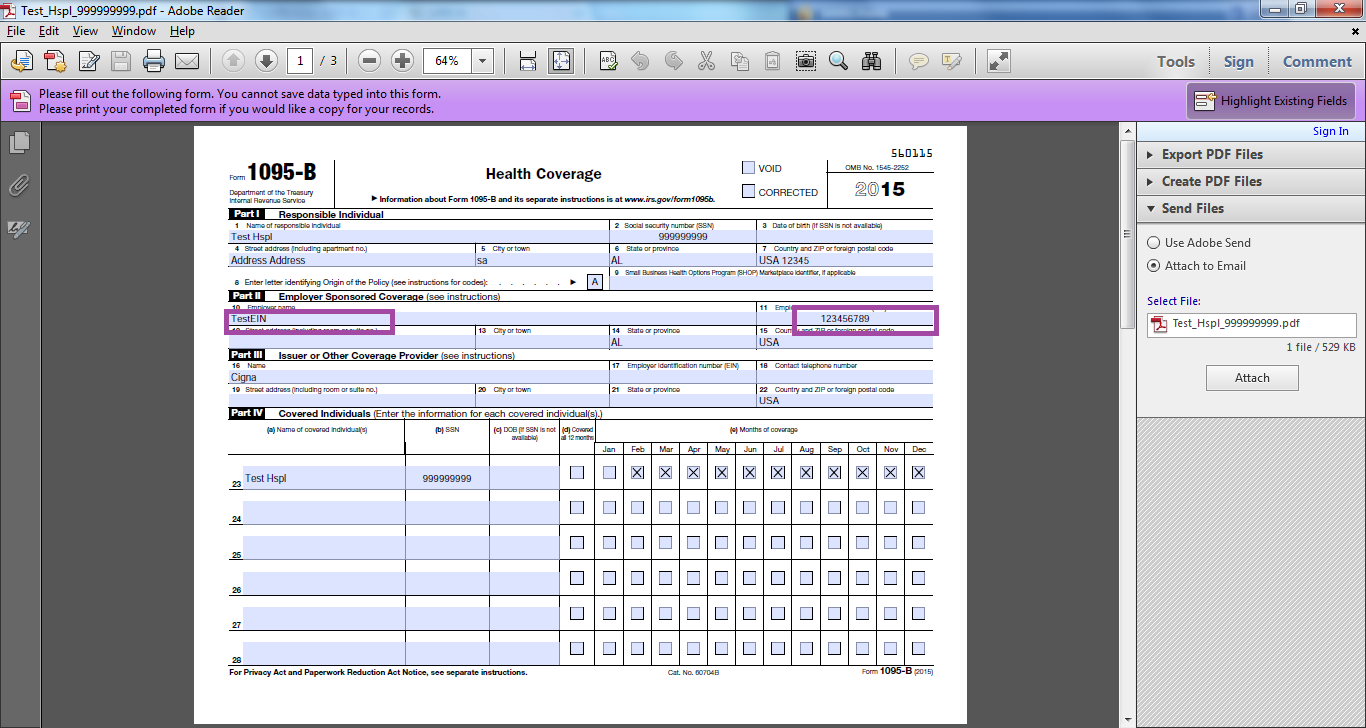Image resolution: width=1366 pixels, height=728 pixels.
Task: Open page thumbnails panel icon
Action: coord(19,143)
